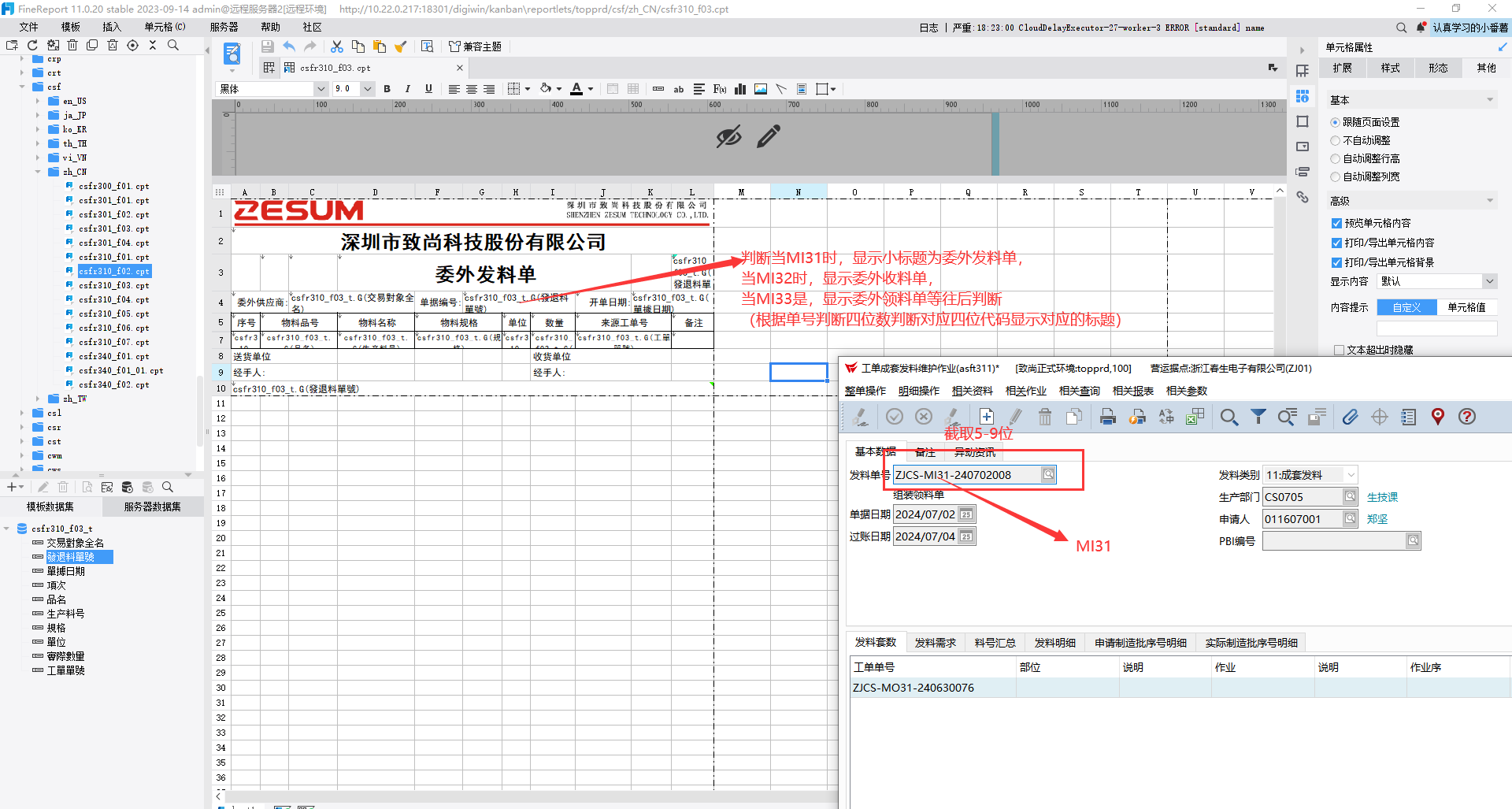Click the Save template icon
The width and height of the screenshot is (1512, 809).
click(268, 46)
